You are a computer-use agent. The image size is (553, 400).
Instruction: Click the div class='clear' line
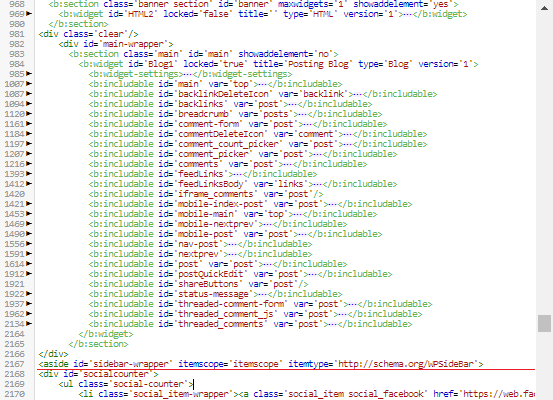89,34
